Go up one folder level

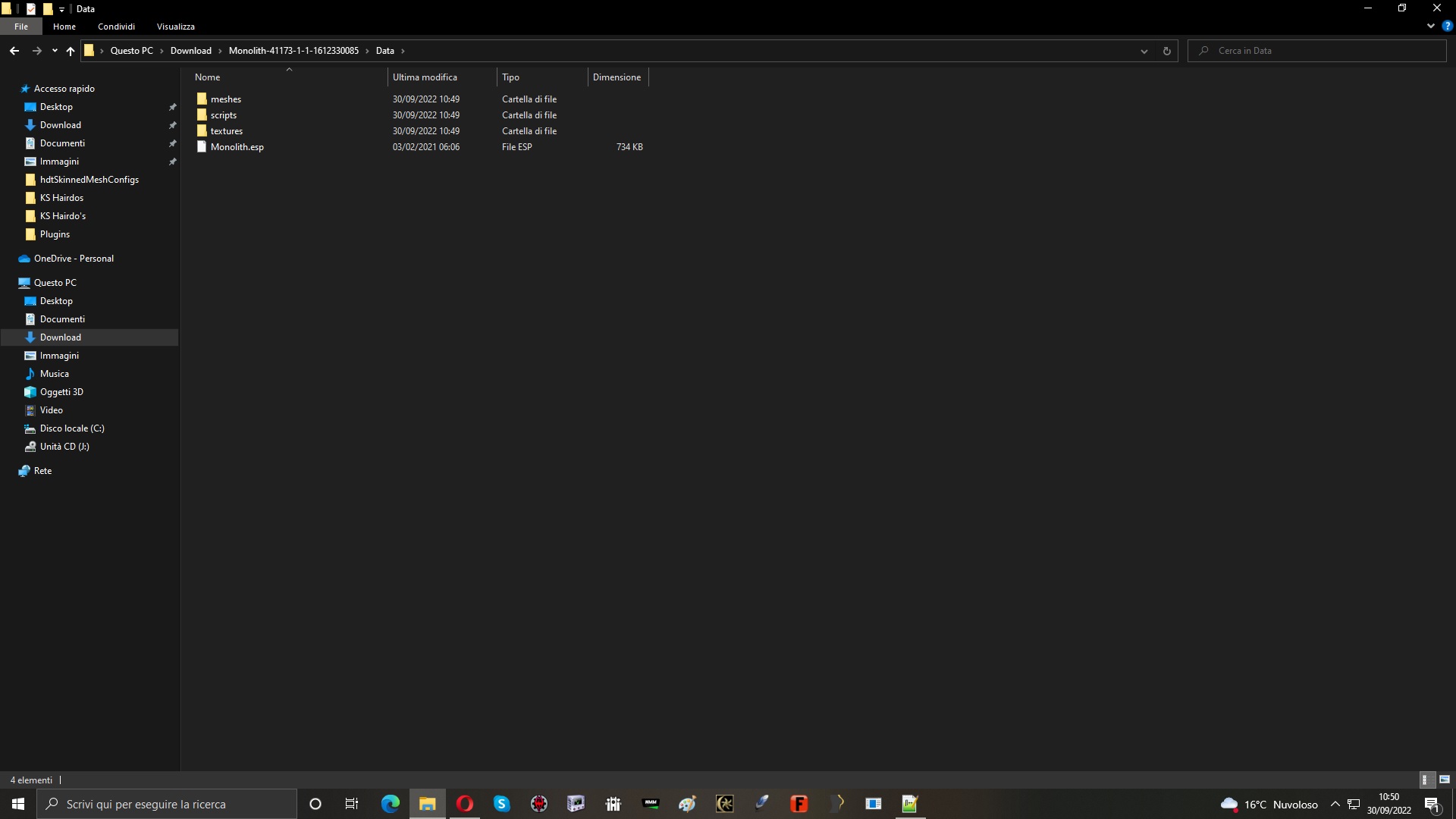[x=71, y=51]
